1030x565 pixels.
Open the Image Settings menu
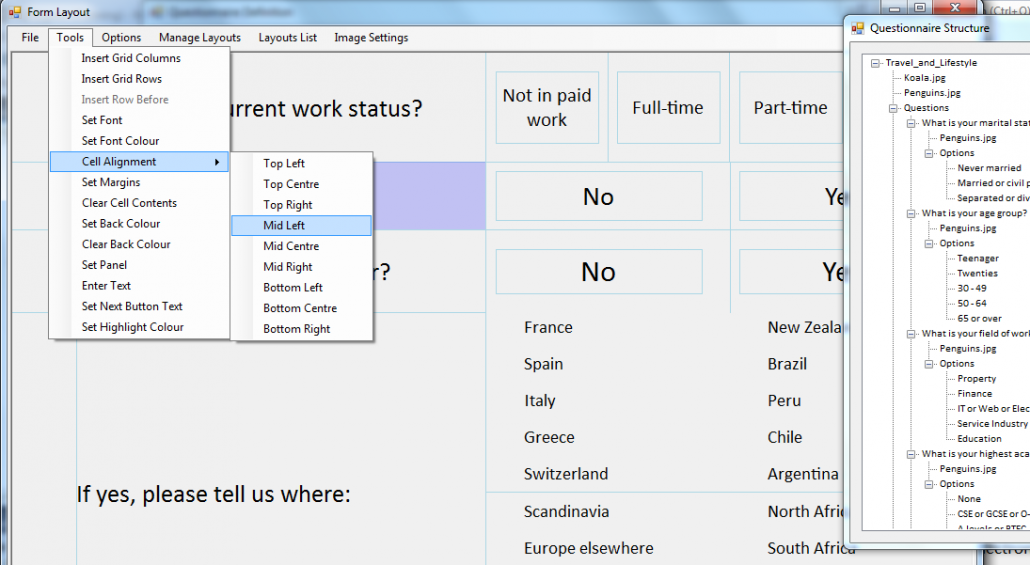[x=371, y=38]
